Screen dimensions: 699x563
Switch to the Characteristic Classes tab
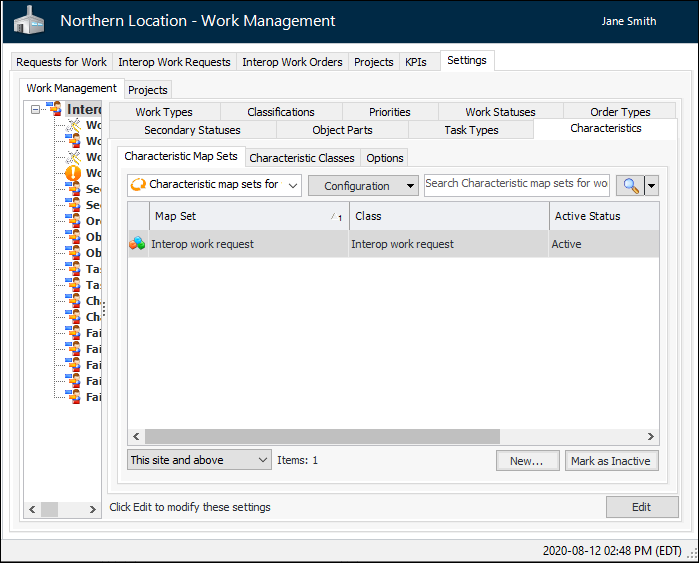click(x=301, y=158)
